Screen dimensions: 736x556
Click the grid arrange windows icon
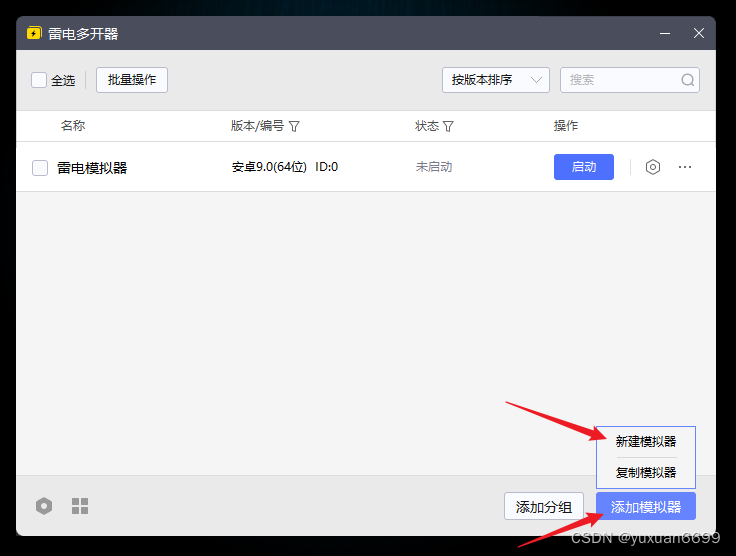pos(80,506)
